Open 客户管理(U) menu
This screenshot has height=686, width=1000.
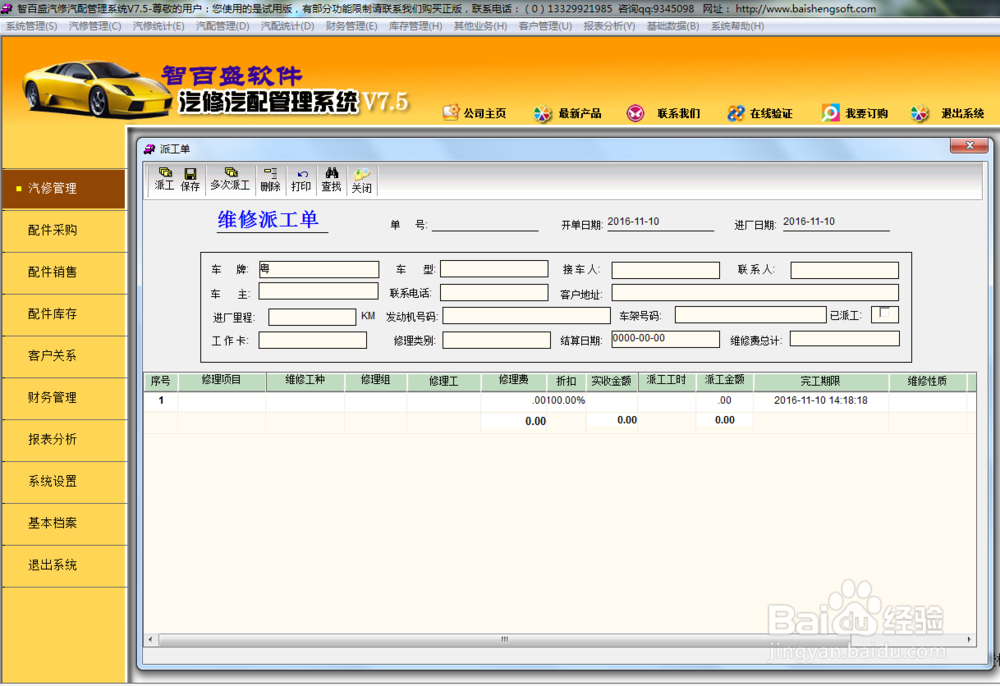(545, 26)
